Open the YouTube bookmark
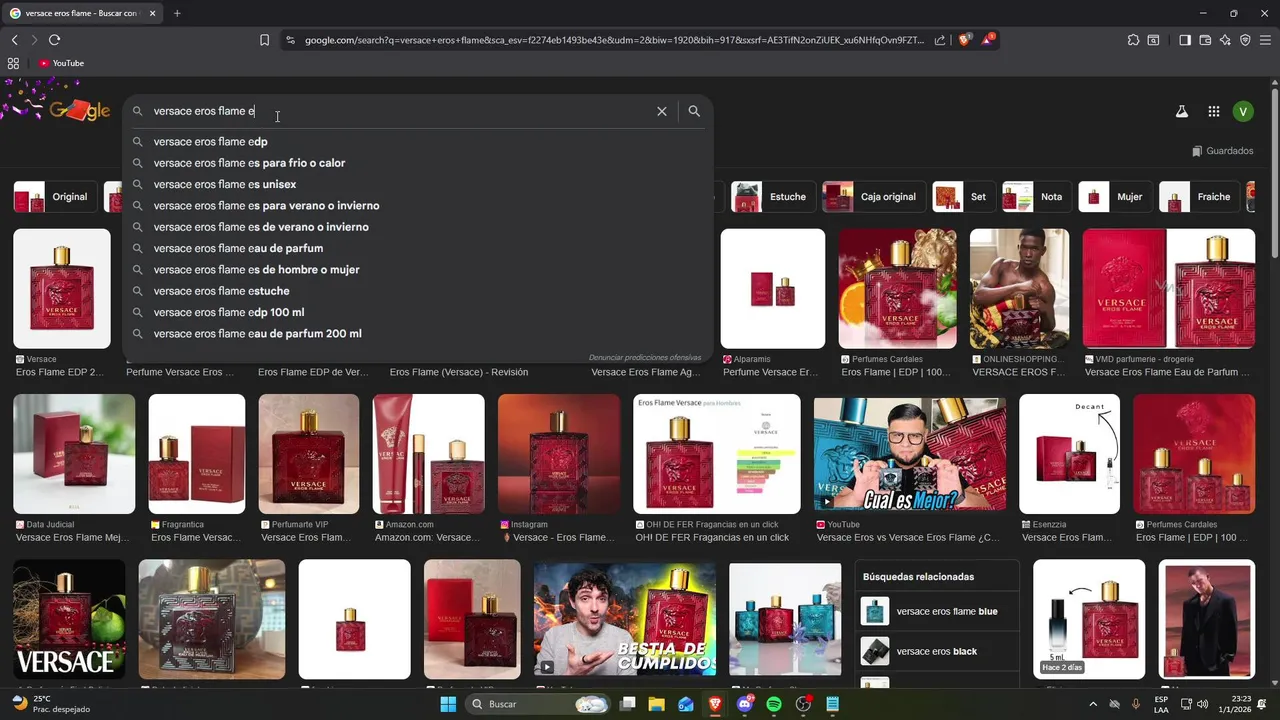The height and width of the screenshot is (720, 1280). 61,63
